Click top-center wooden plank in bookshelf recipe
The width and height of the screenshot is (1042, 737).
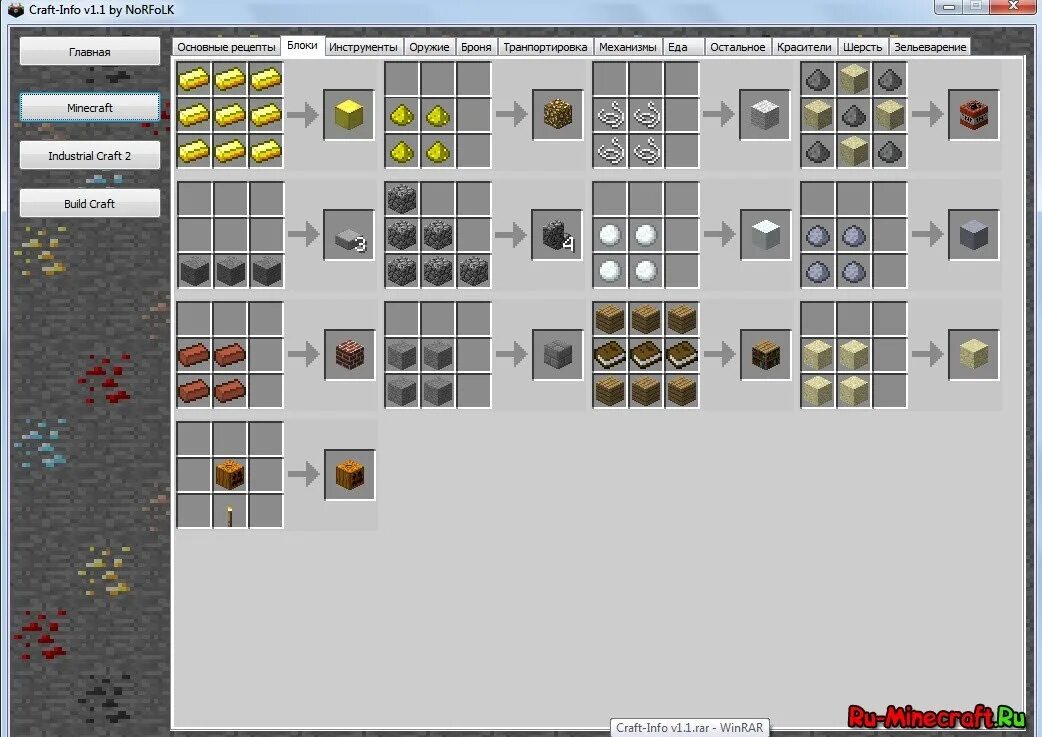646,319
